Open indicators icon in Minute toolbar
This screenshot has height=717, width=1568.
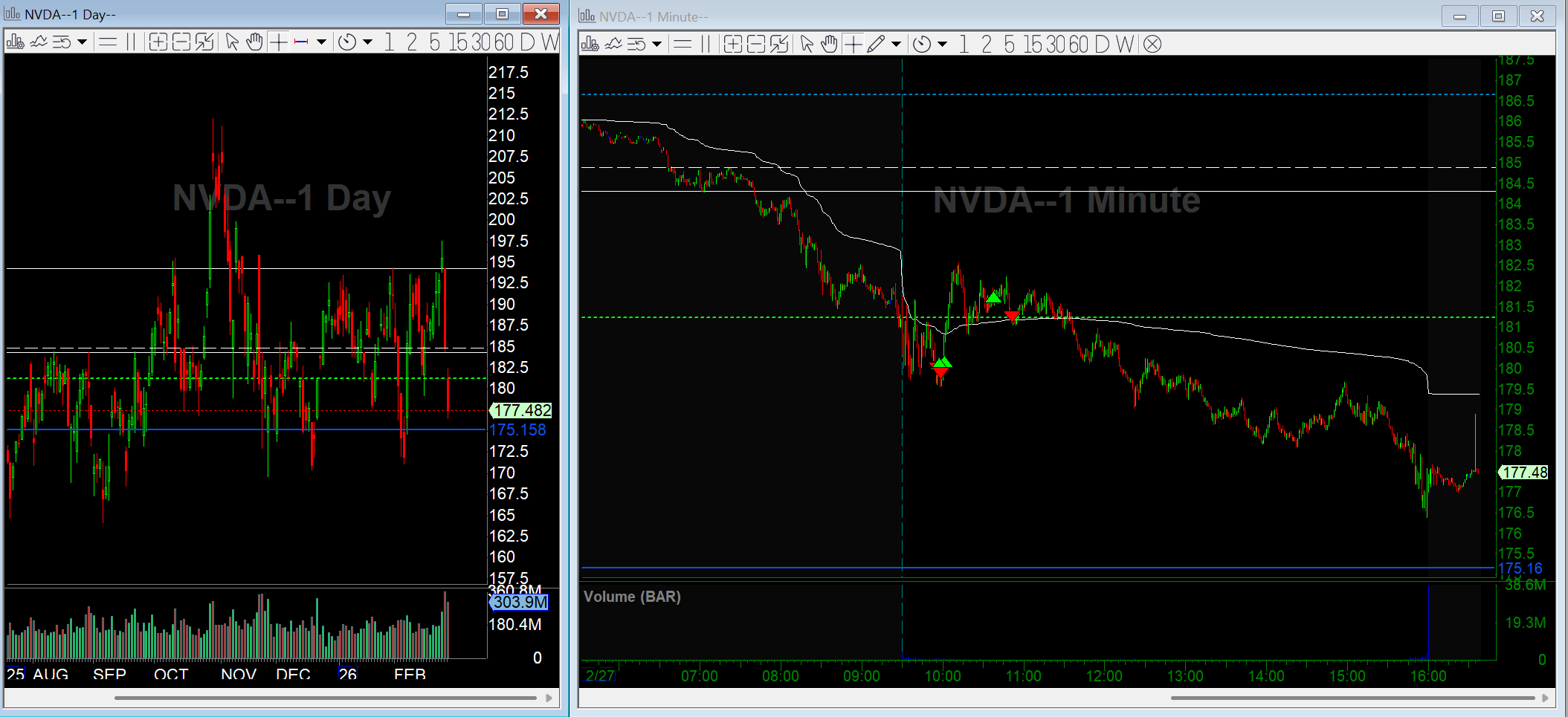click(613, 45)
